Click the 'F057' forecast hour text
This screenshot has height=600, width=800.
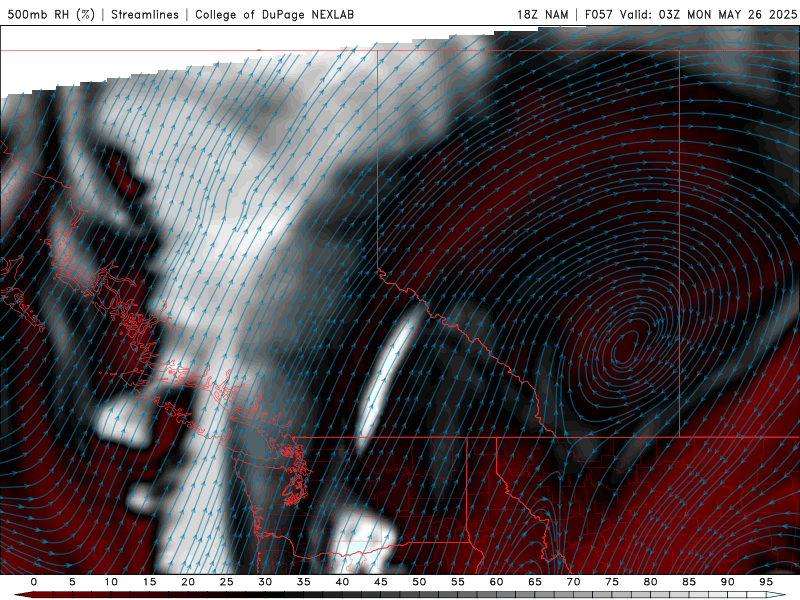[599, 14]
